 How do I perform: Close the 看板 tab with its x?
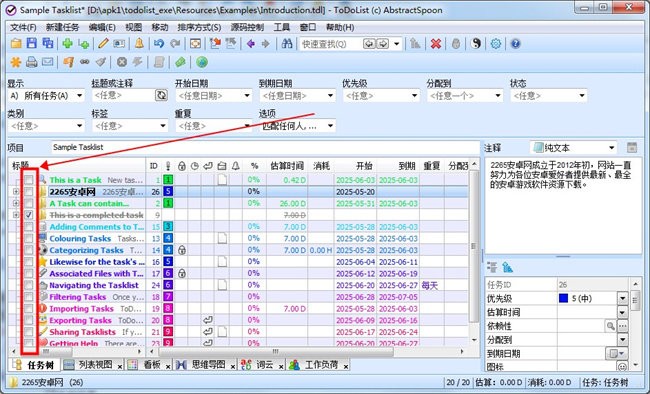click(168, 366)
